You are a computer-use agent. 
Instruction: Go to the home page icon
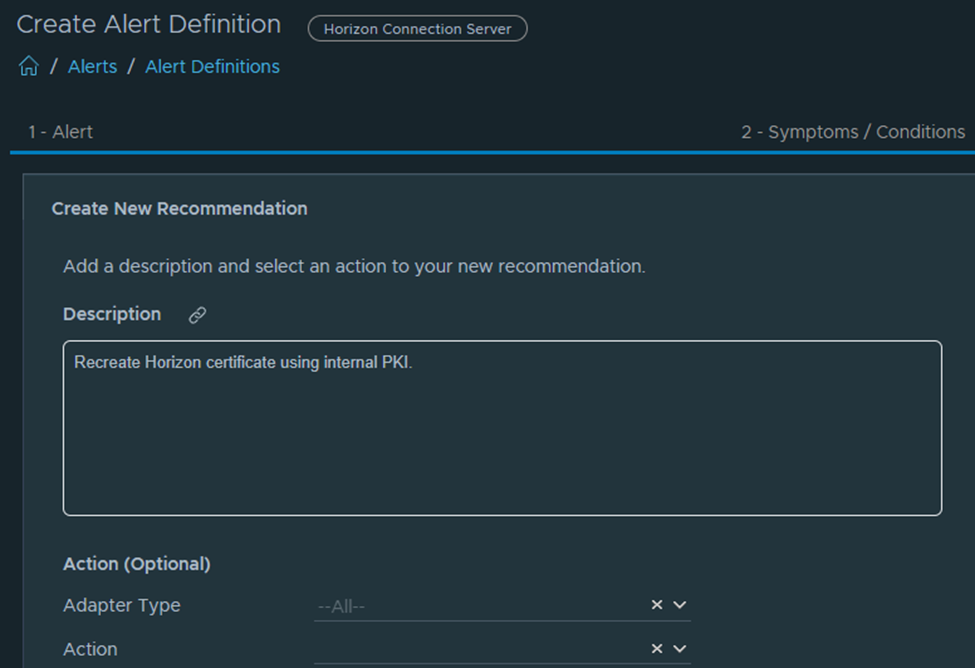[29, 66]
